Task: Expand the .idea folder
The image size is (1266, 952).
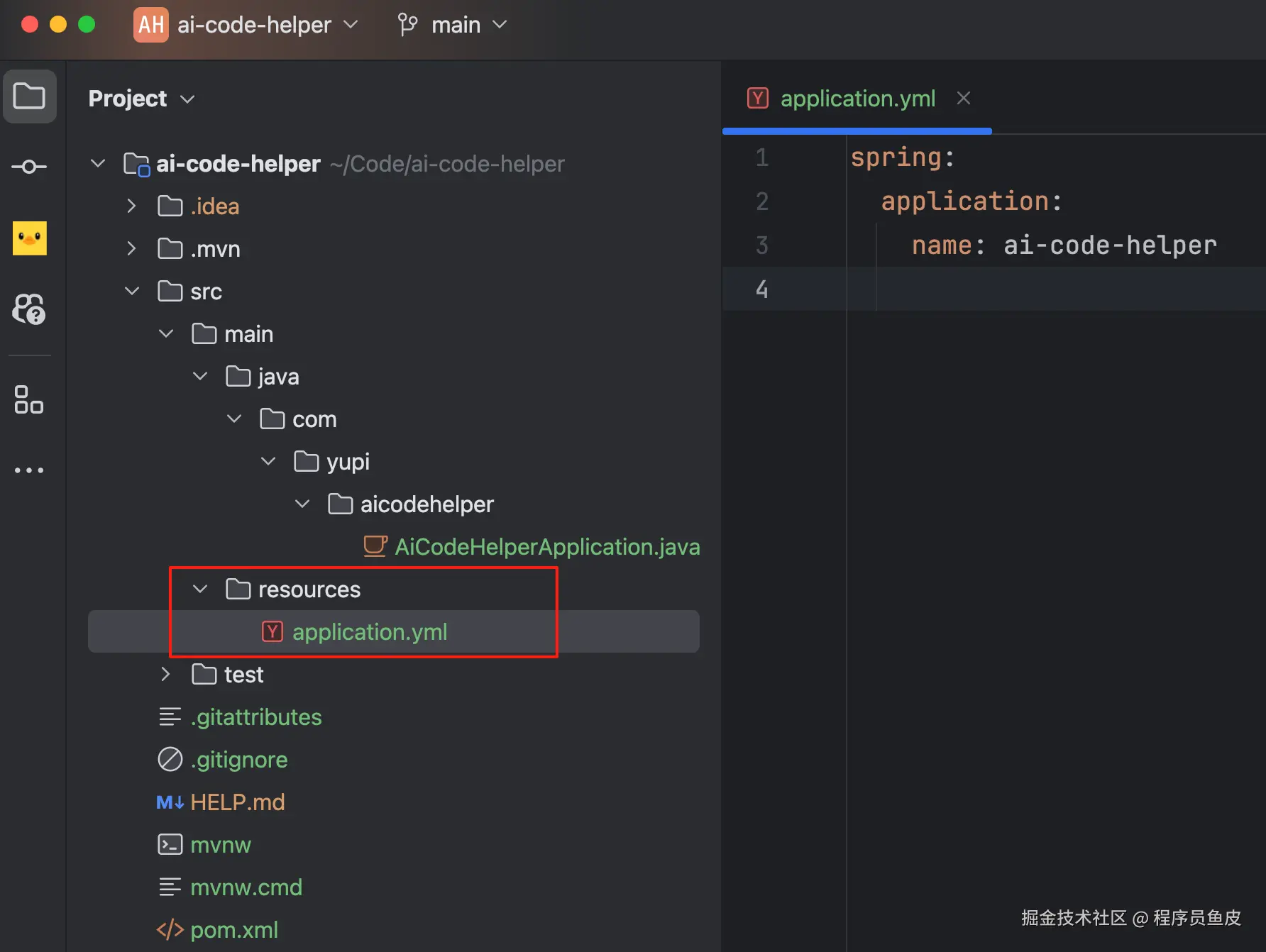Action: coord(131,206)
